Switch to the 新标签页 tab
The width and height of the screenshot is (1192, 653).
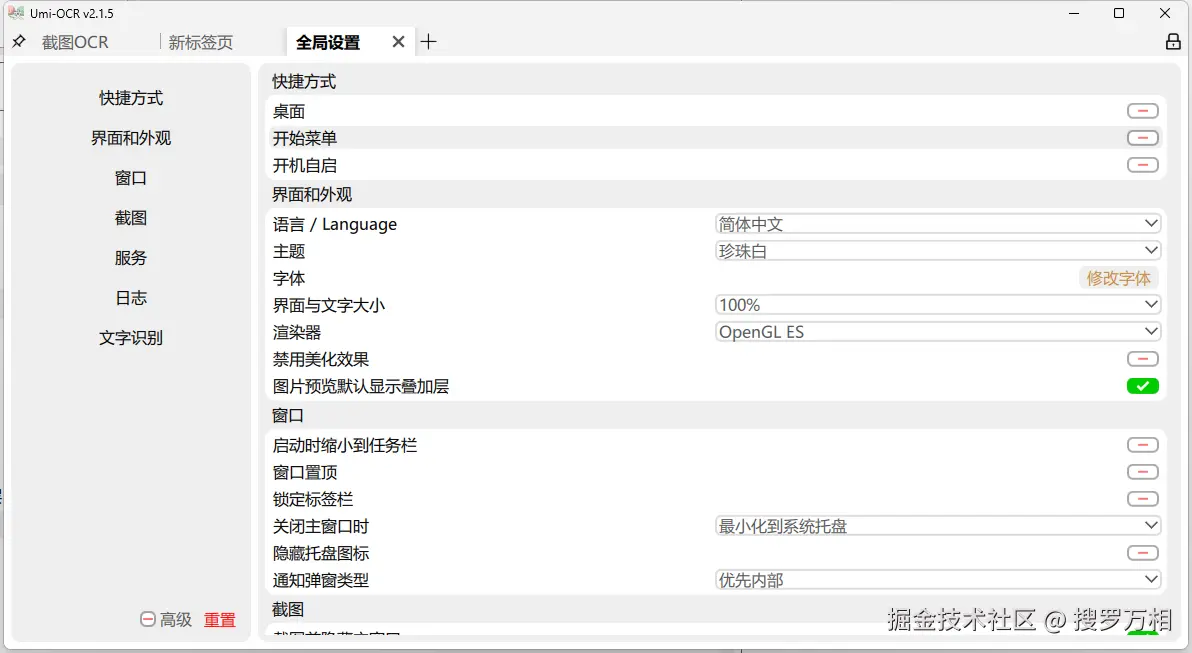[x=201, y=43]
